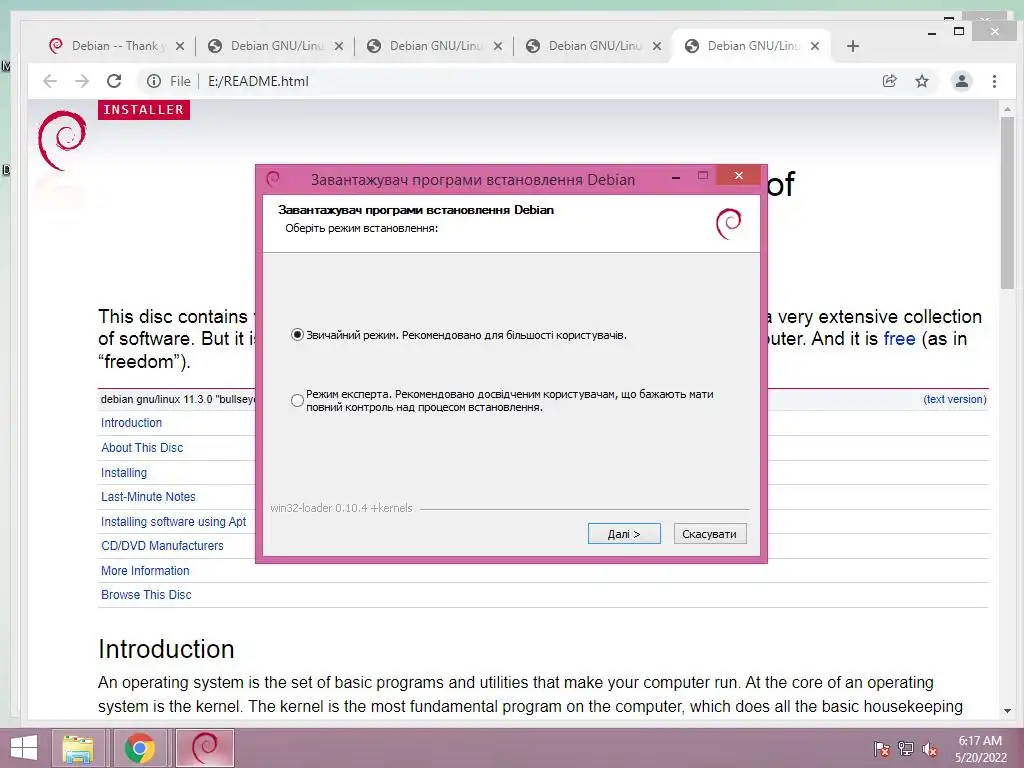Go forward in Chrome
Viewport: 1024px width, 768px height.
82,81
